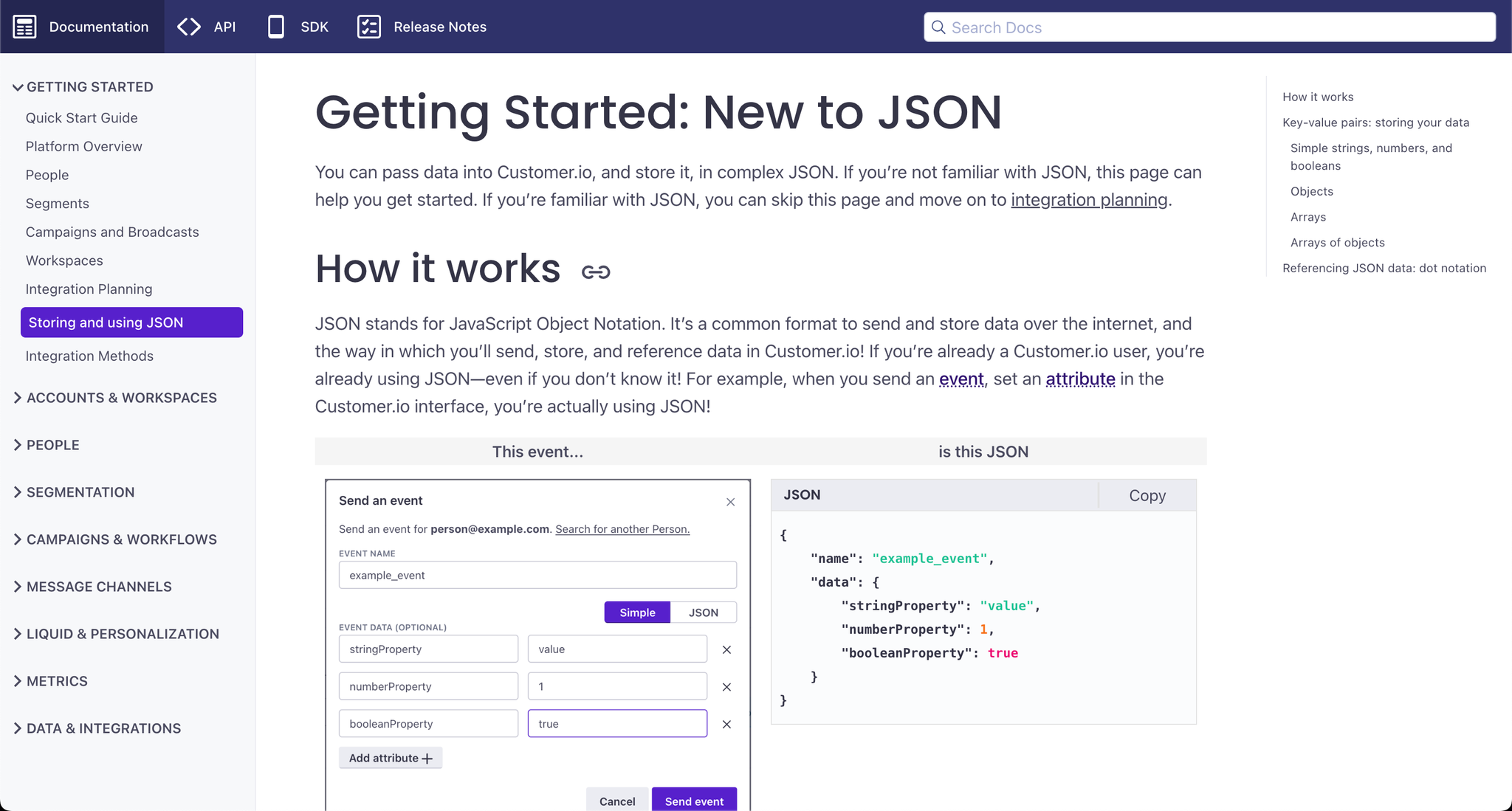Image resolution: width=1512 pixels, height=811 pixels.
Task: Remove the numberProperty row with its X
Action: click(726, 686)
